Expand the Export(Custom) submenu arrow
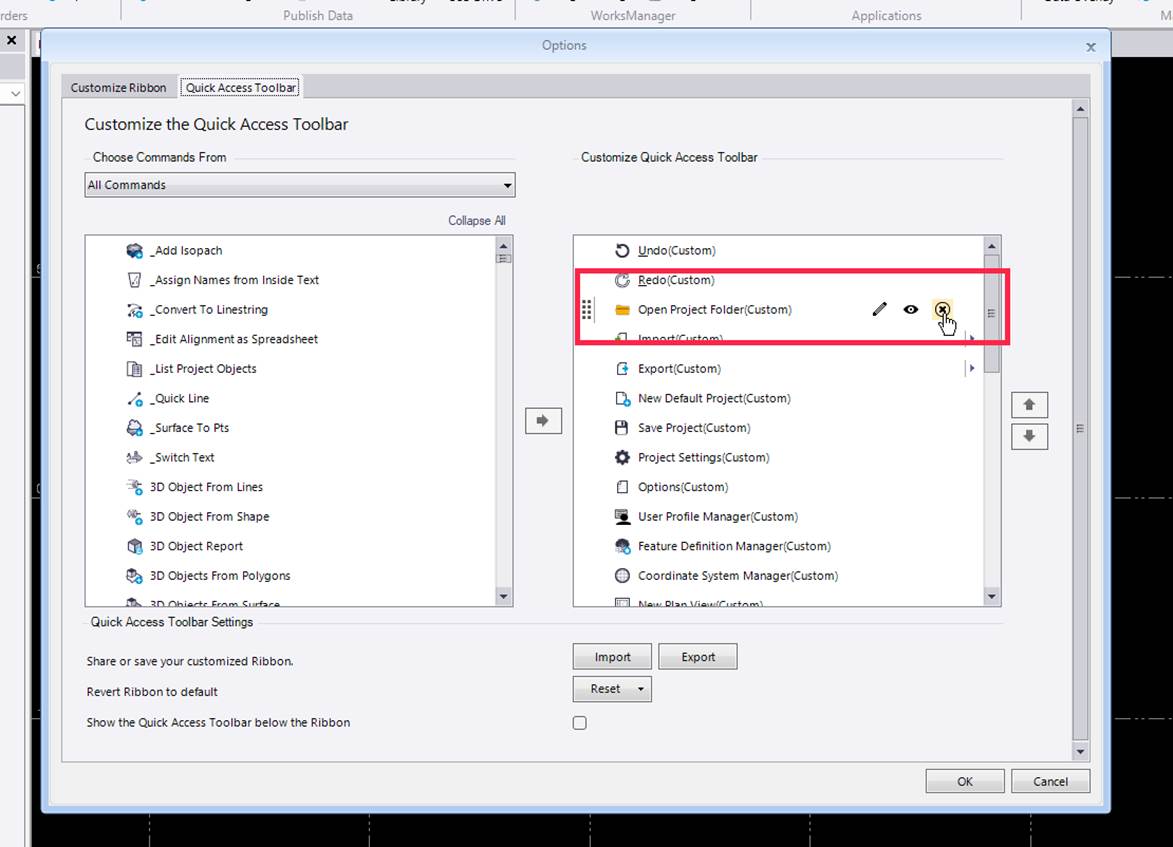Viewport: 1173px width, 847px height. click(972, 368)
